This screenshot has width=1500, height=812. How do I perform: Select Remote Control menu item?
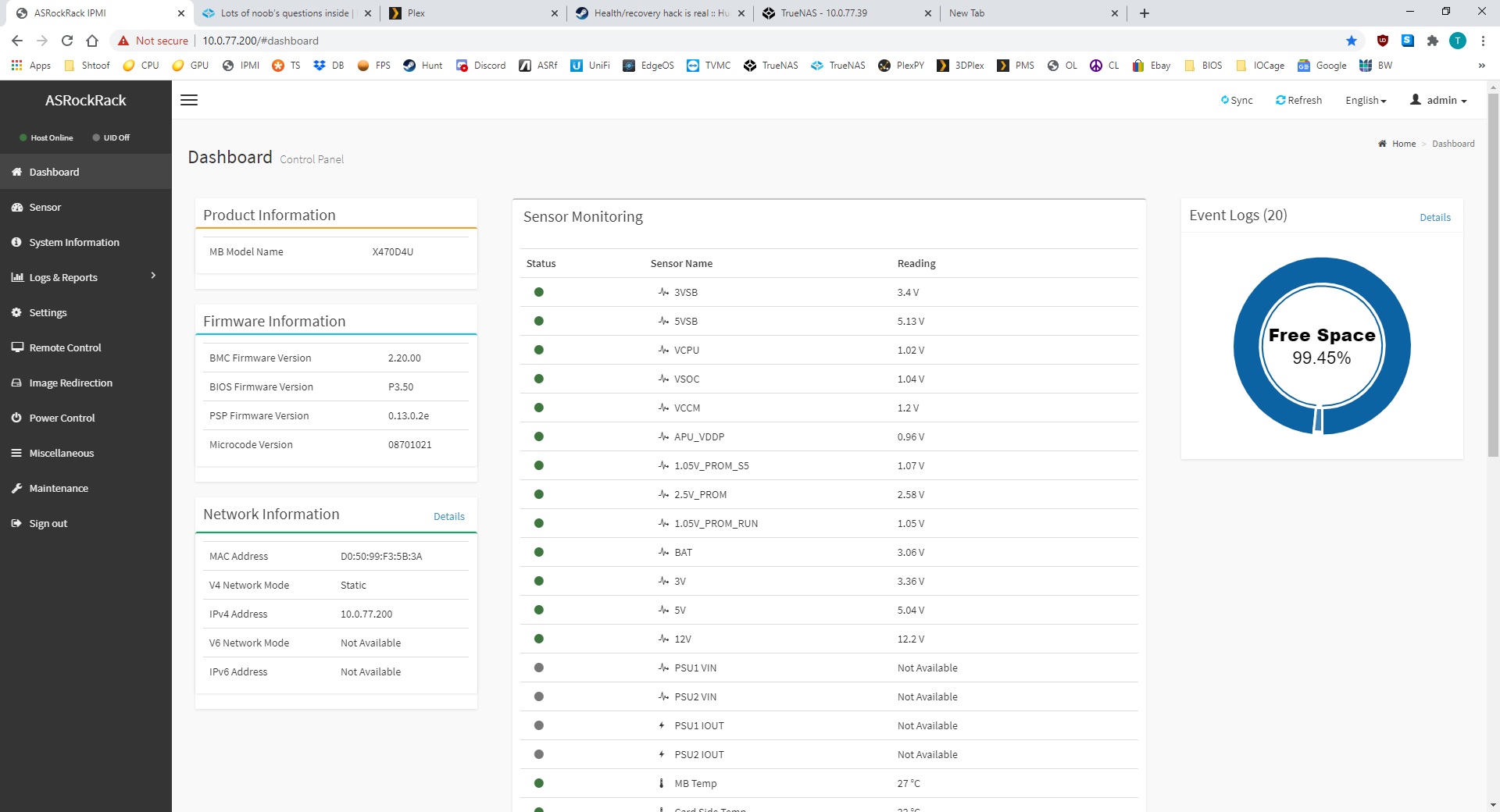pos(65,347)
